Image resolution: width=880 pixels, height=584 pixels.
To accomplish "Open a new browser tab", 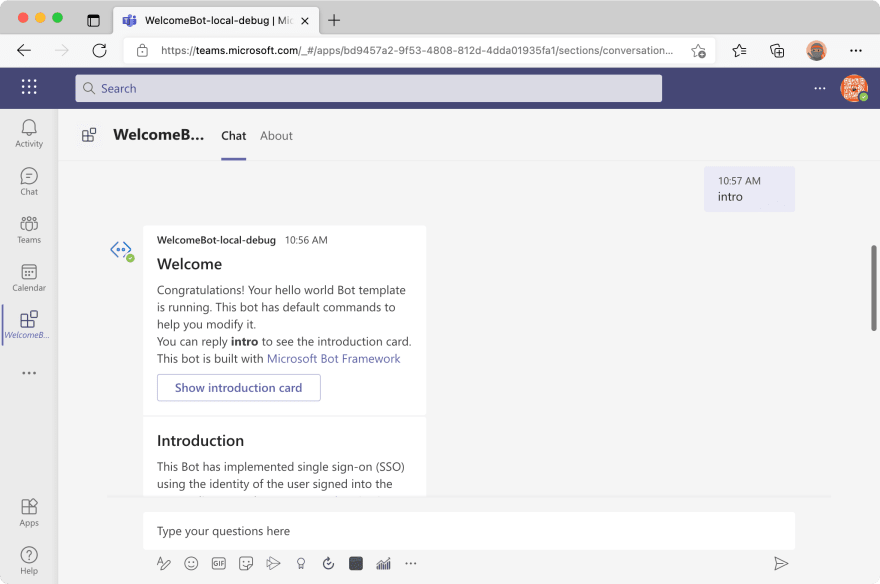I will click(x=334, y=21).
